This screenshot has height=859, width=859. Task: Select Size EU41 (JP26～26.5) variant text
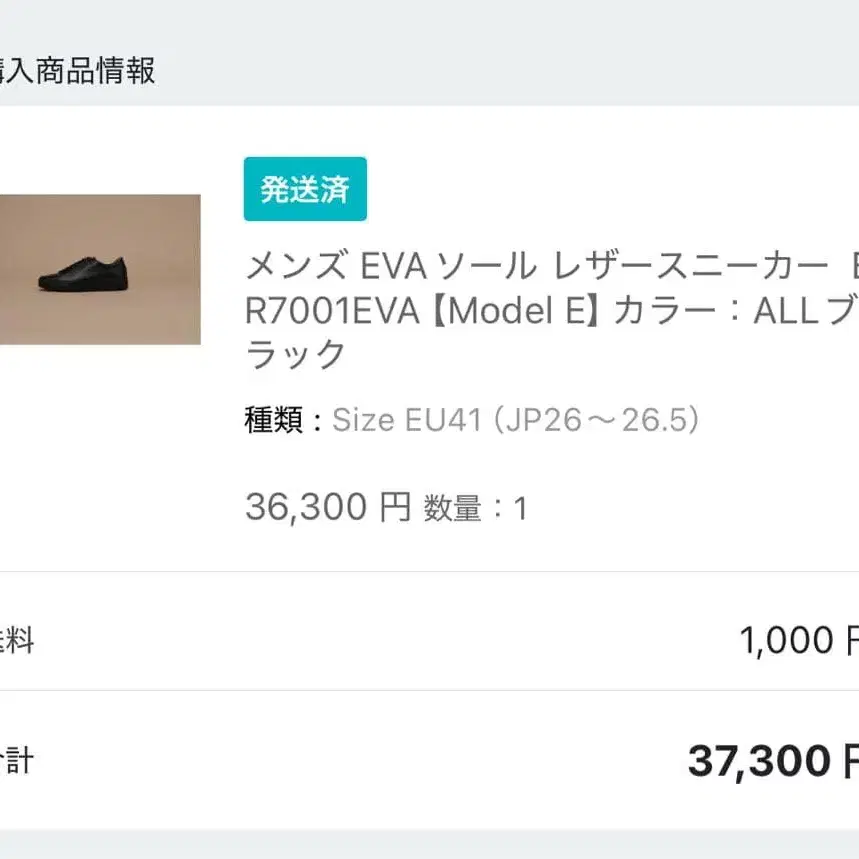[515, 420]
